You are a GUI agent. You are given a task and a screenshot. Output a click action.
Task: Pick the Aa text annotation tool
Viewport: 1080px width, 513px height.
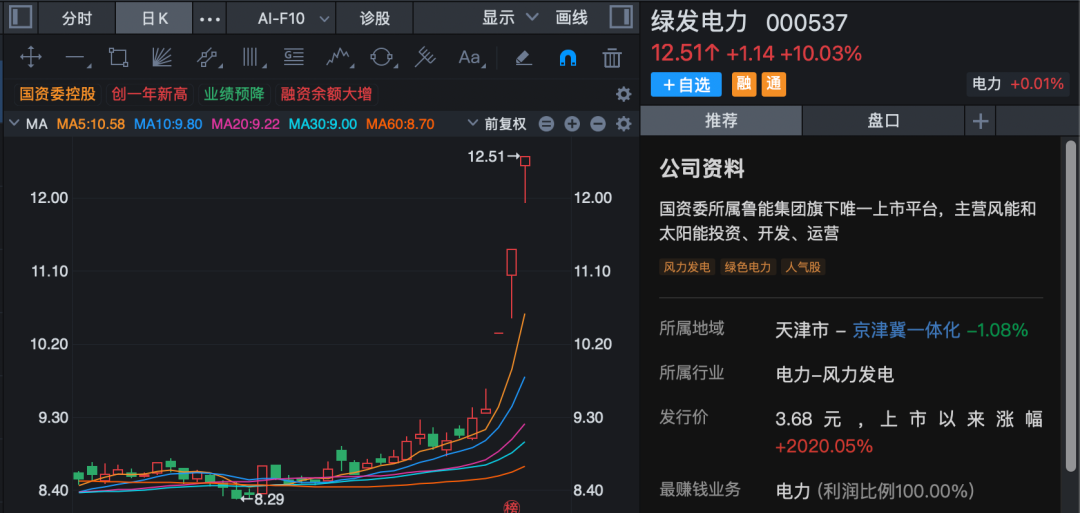point(470,58)
